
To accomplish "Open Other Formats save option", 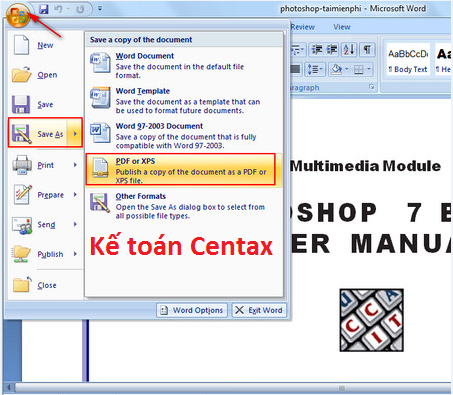I will pyautogui.click(x=184, y=205).
